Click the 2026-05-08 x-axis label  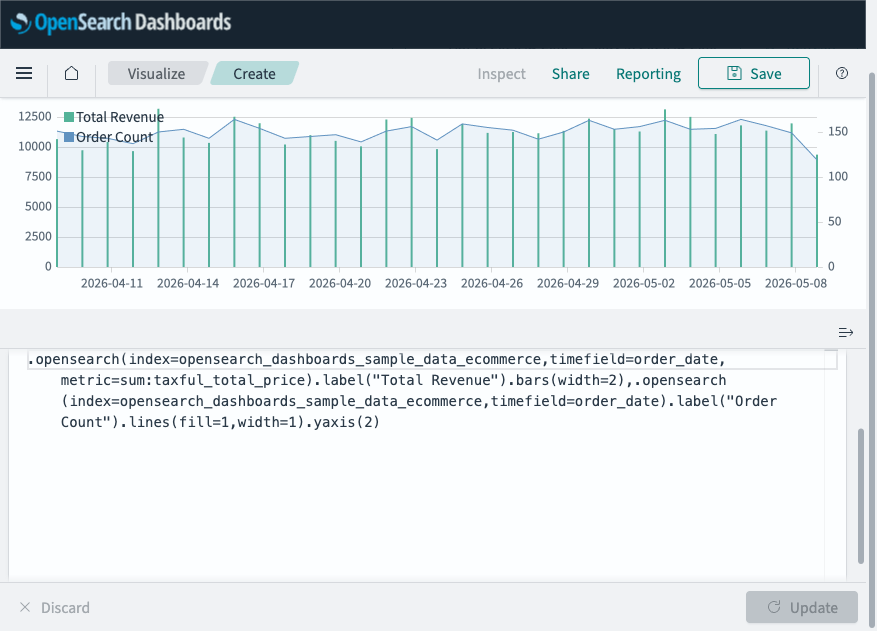pyautogui.click(x=795, y=284)
